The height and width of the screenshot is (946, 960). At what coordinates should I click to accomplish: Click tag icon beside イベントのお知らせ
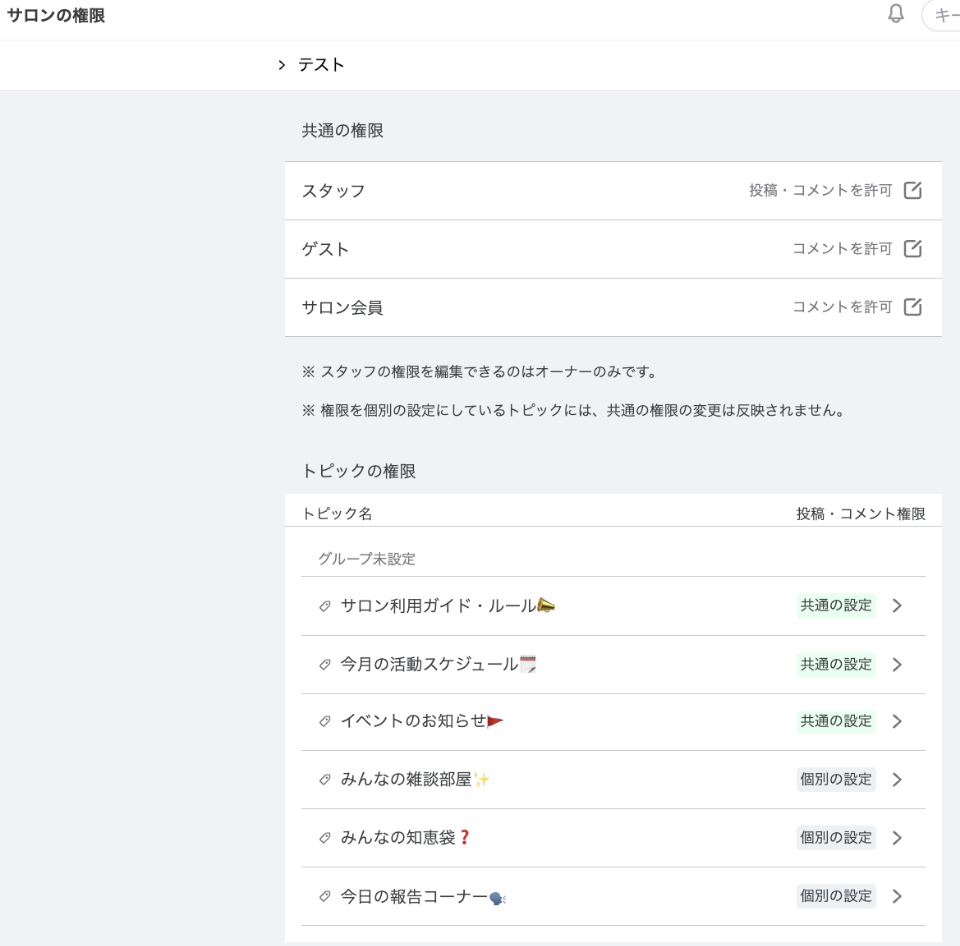pyautogui.click(x=324, y=721)
